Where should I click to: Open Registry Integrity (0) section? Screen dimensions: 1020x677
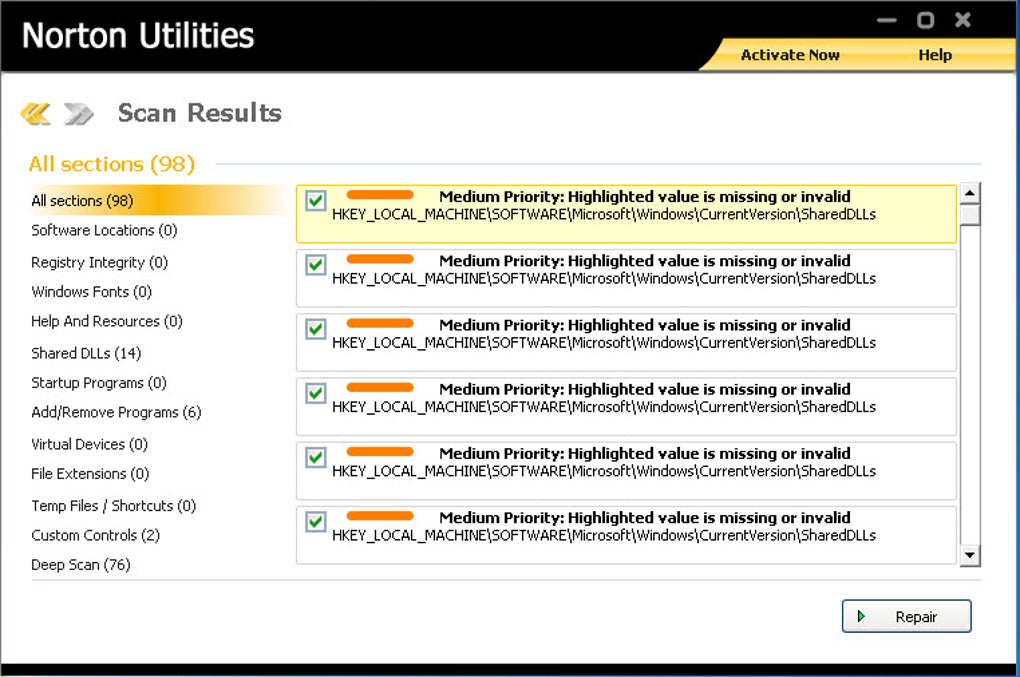pyautogui.click(x=100, y=262)
